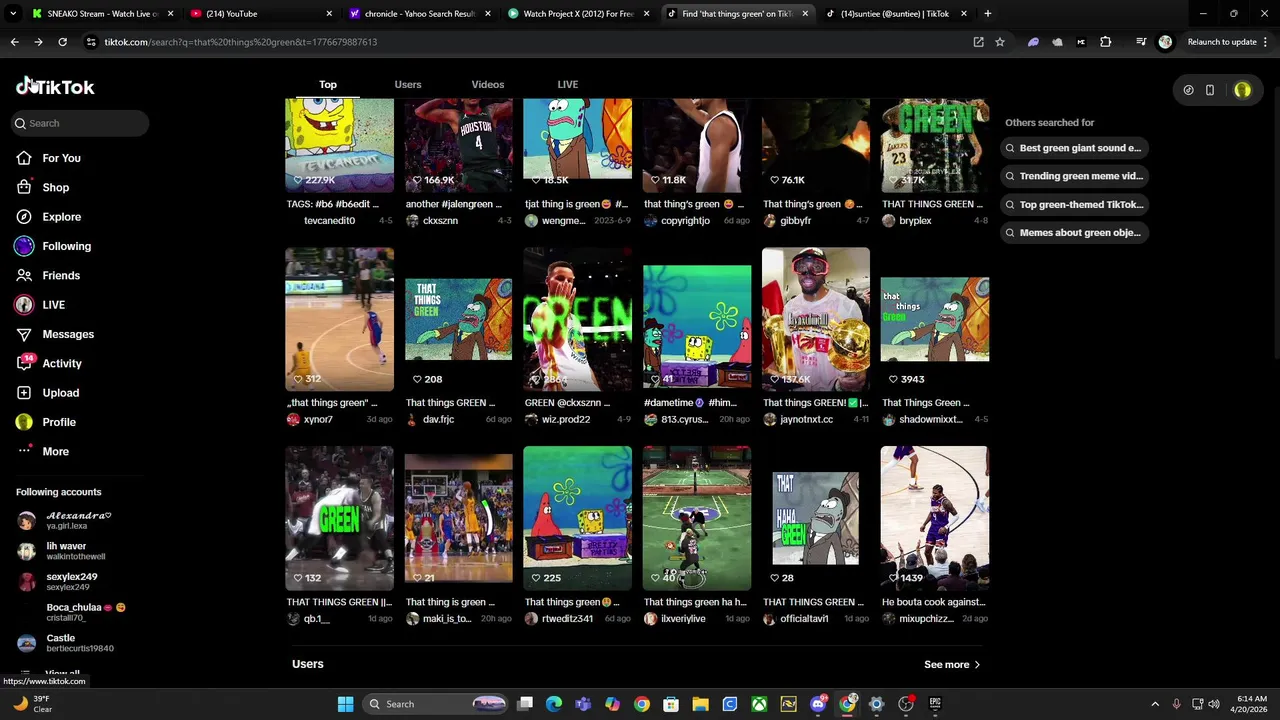Image resolution: width=1280 pixels, height=720 pixels.
Task: Click the browser address bar
Action: click(520, 42)
